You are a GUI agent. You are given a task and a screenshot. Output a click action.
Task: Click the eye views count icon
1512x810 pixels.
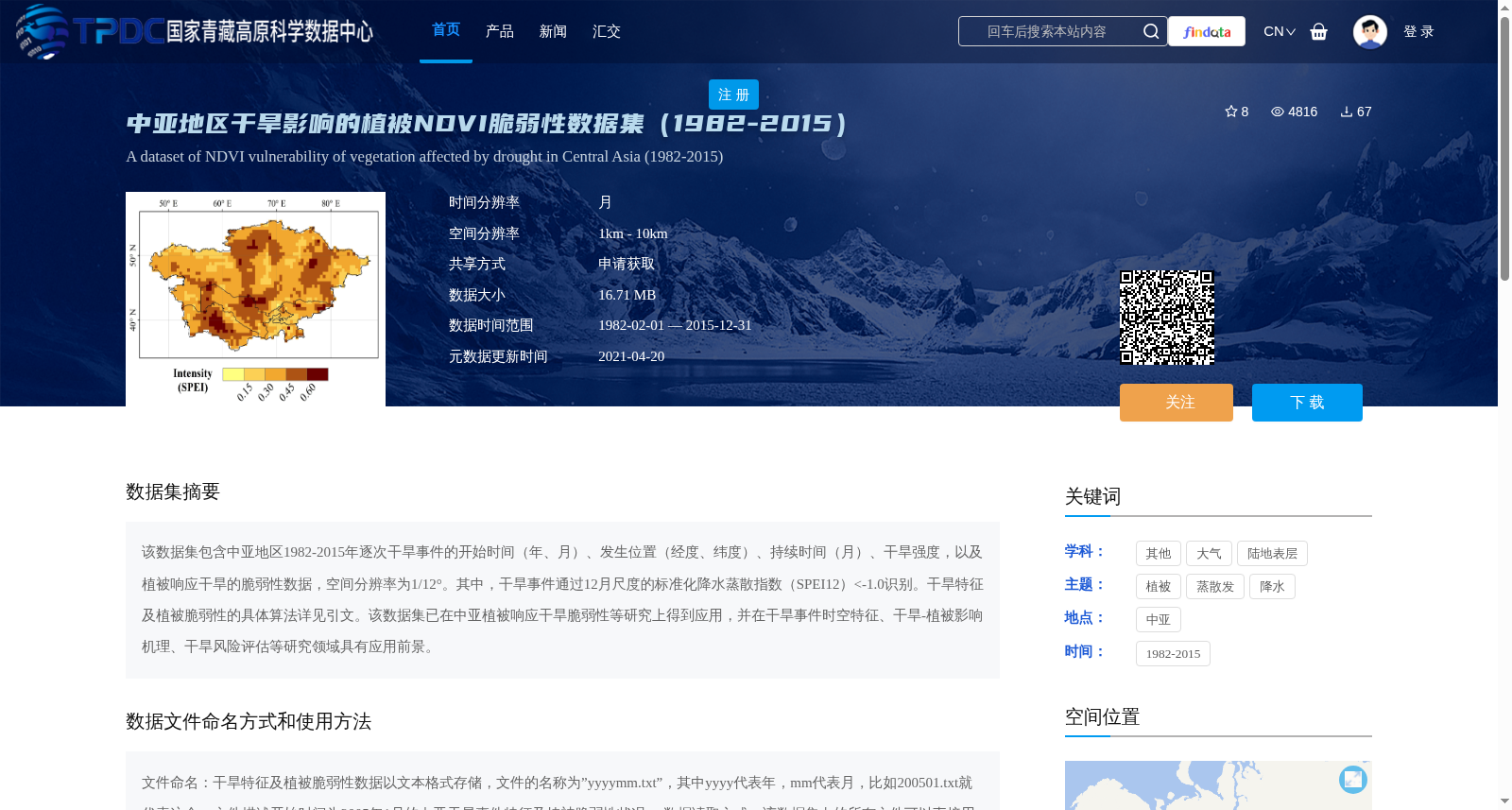tap(1277, 112)
